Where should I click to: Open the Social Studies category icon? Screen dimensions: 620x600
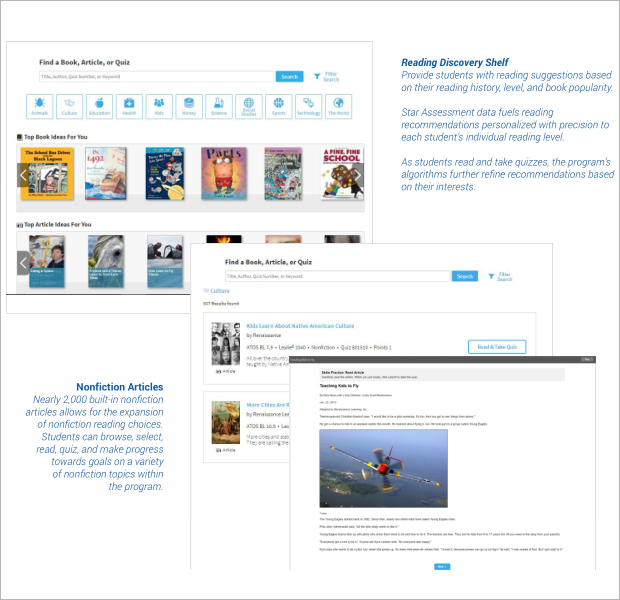249,106
